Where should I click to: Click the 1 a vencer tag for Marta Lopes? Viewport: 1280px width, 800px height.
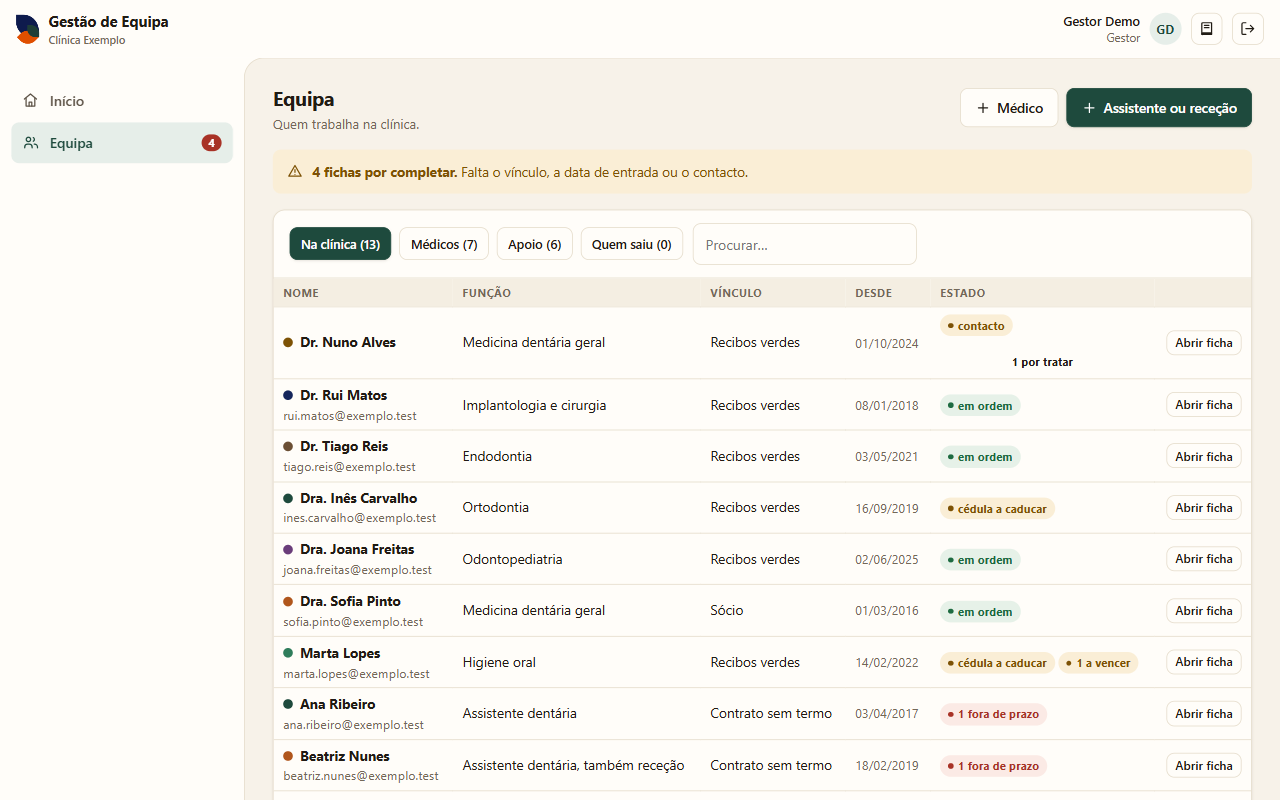coord(1098,663)
